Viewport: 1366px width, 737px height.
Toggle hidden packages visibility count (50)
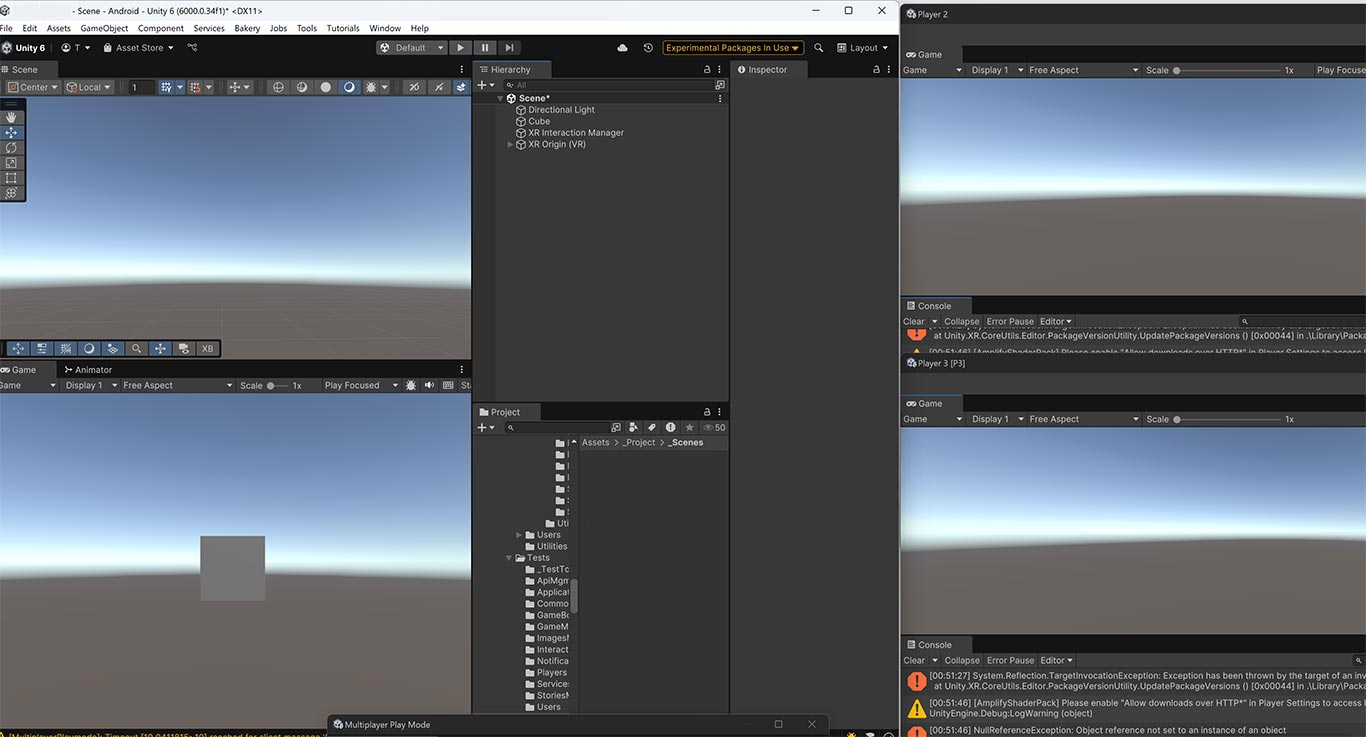[x=714, y=427]
